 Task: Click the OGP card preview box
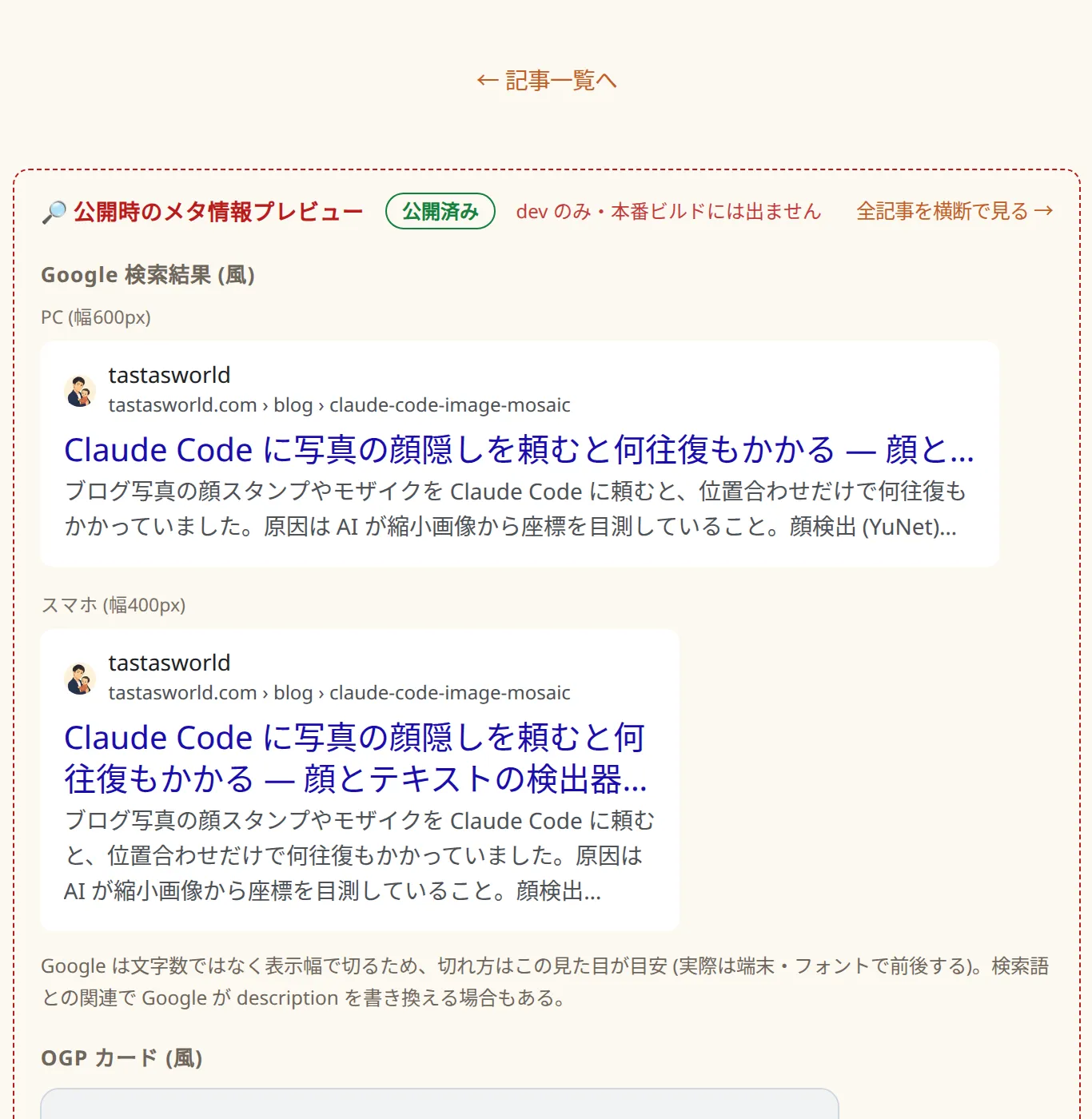(x=440, y=1104)
